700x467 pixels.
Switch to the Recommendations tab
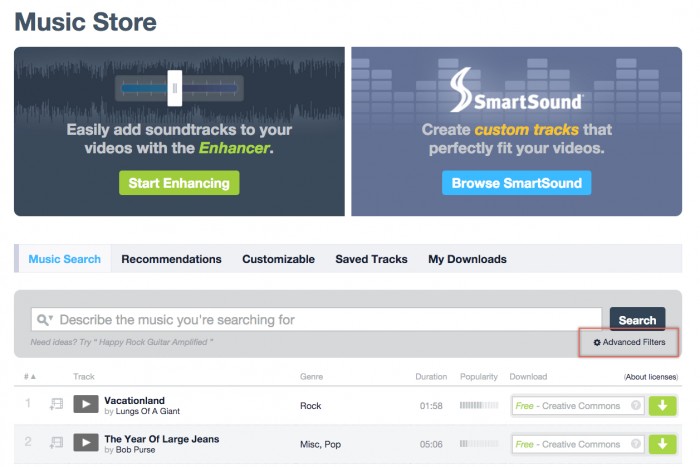click(x=171, y=259)
